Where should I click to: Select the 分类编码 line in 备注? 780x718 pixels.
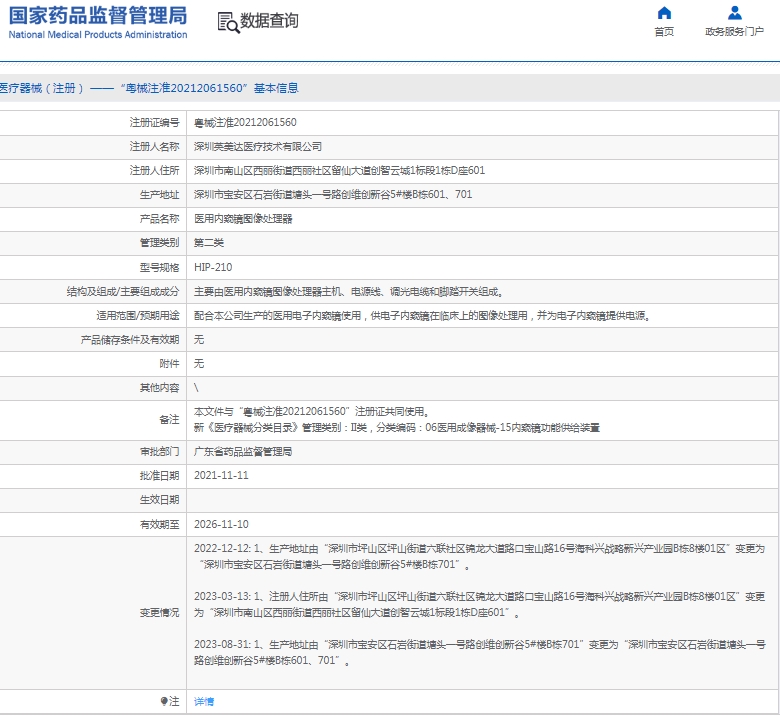(x=397, y=428)
